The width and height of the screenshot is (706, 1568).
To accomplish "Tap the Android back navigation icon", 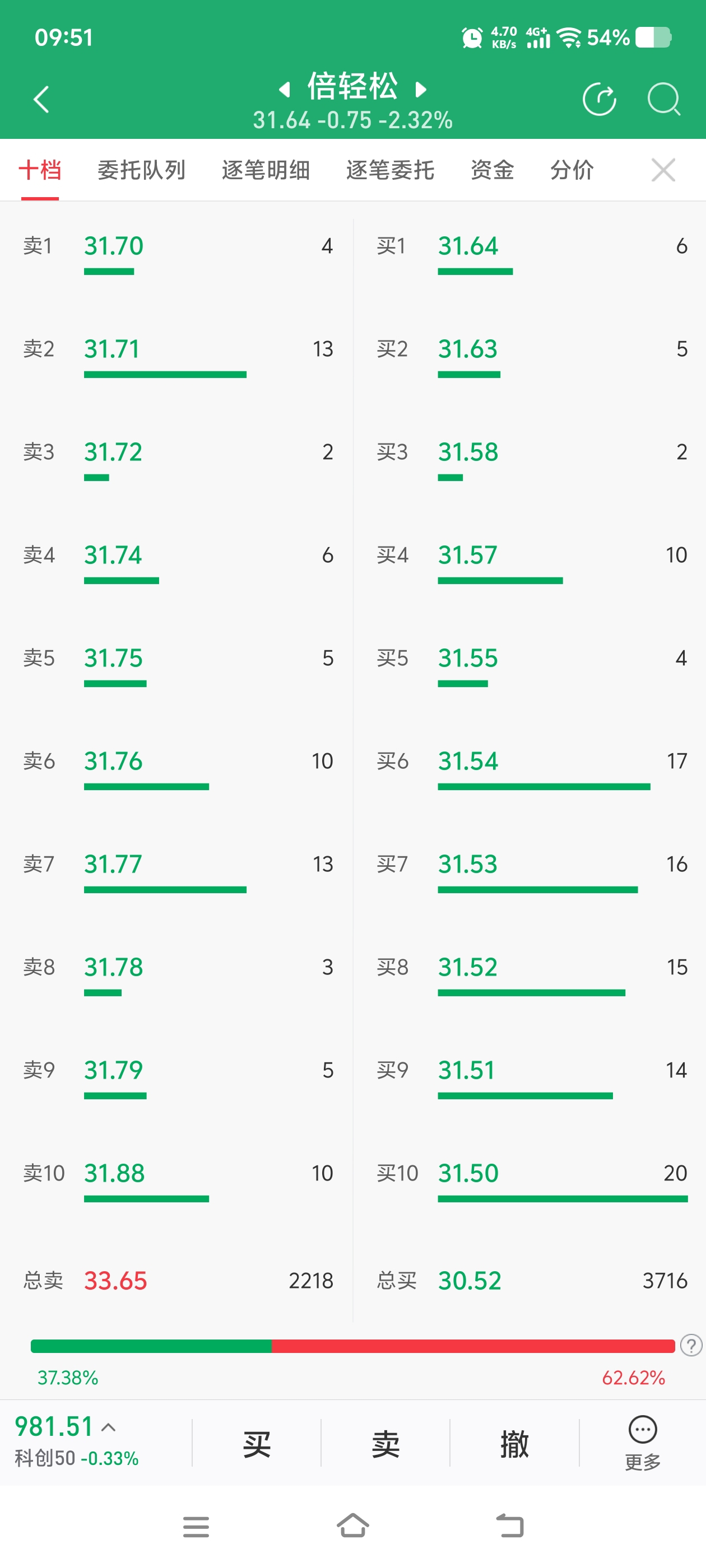I will [x=510, y=1525].
